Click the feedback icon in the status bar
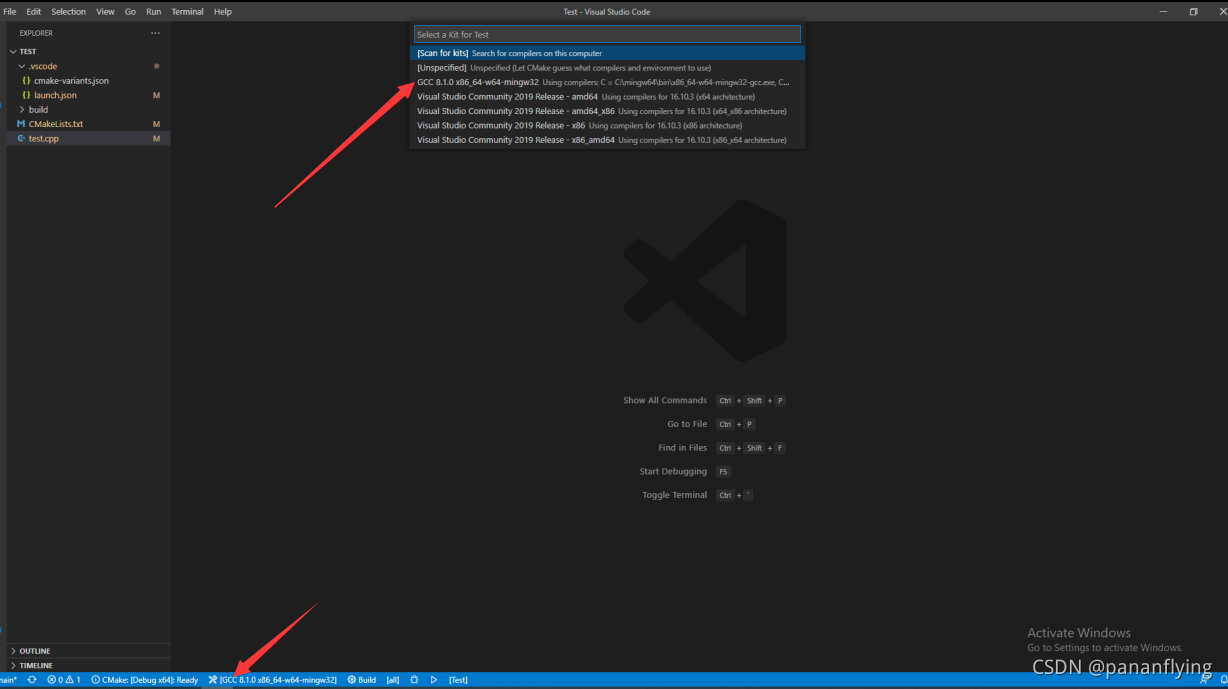The width and height of the screenshot is (1228, 689). coord(1204,680)
